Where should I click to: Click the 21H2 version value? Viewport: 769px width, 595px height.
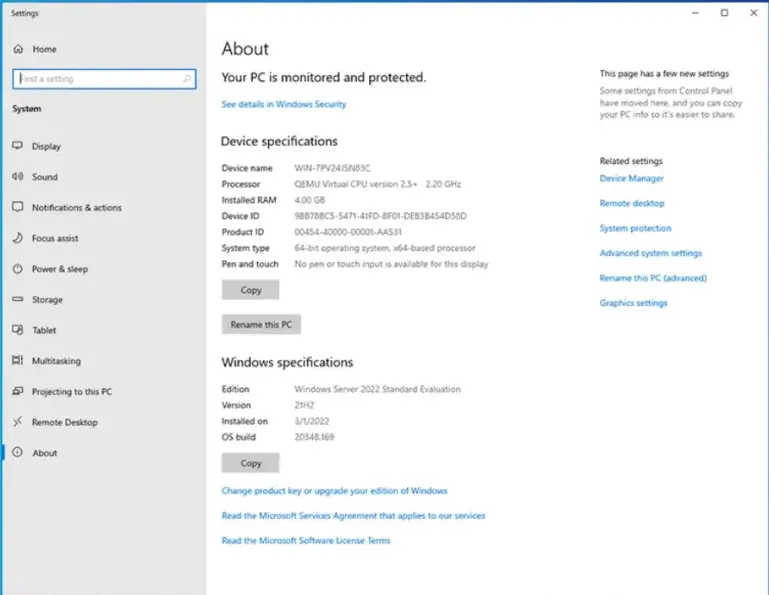[x=304, y=405]
